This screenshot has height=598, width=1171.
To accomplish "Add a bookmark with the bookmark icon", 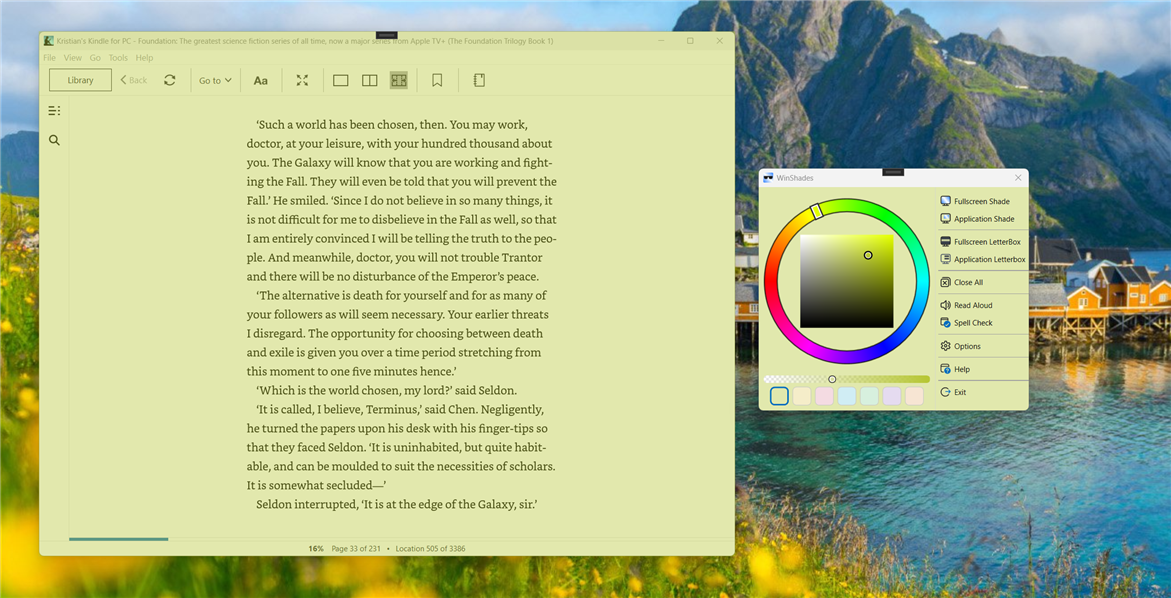I will pyautogui.click(x=437, y=79).
